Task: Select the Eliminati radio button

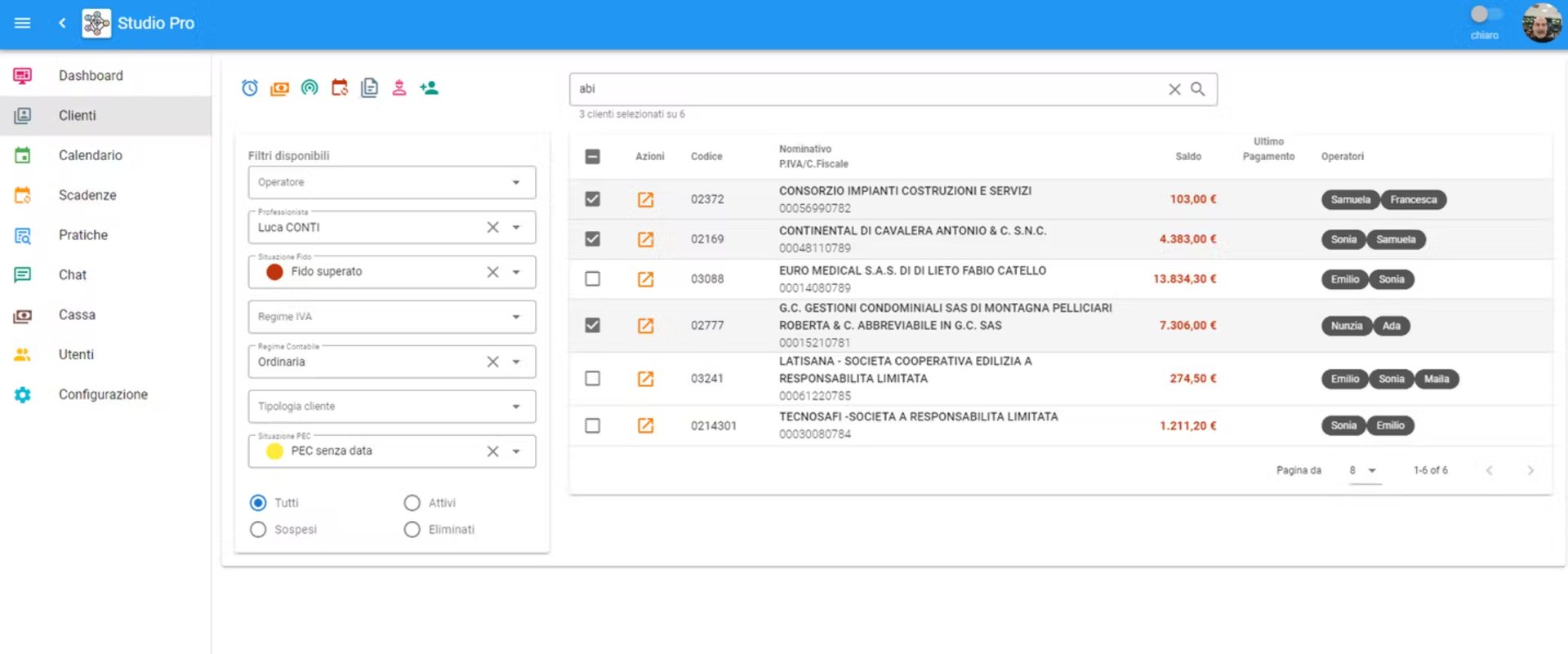Action: [412, 529]
